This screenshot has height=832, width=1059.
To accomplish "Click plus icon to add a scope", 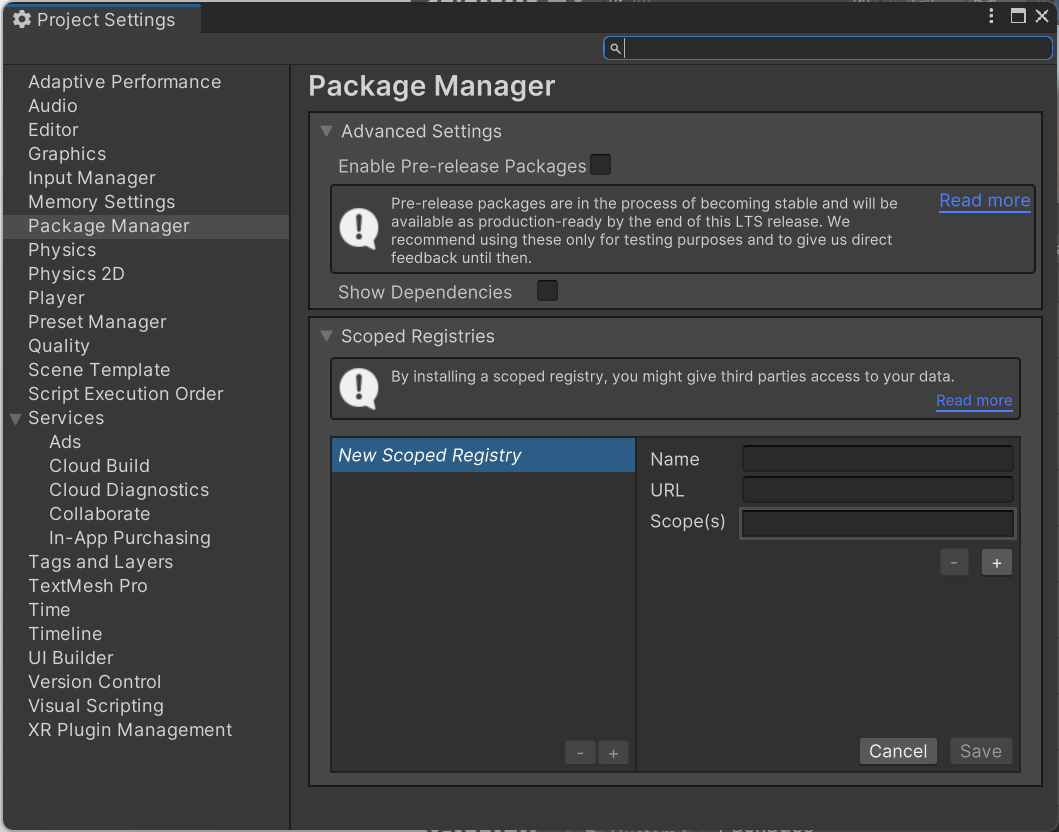I will coord(996,563).
